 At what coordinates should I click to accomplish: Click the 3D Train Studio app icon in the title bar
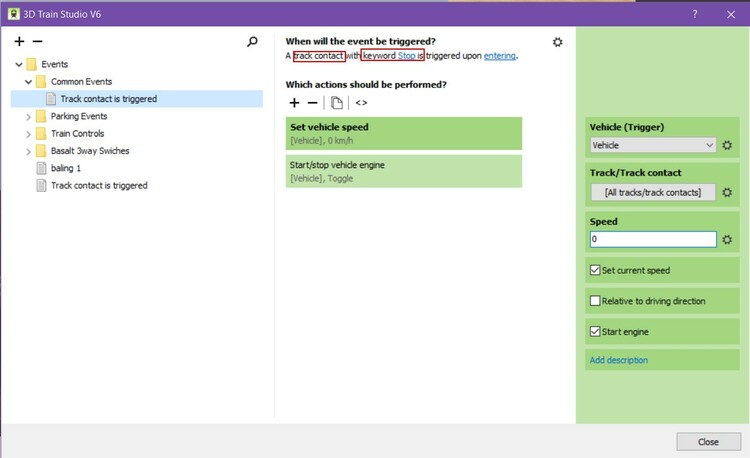(x=13, y=14)
